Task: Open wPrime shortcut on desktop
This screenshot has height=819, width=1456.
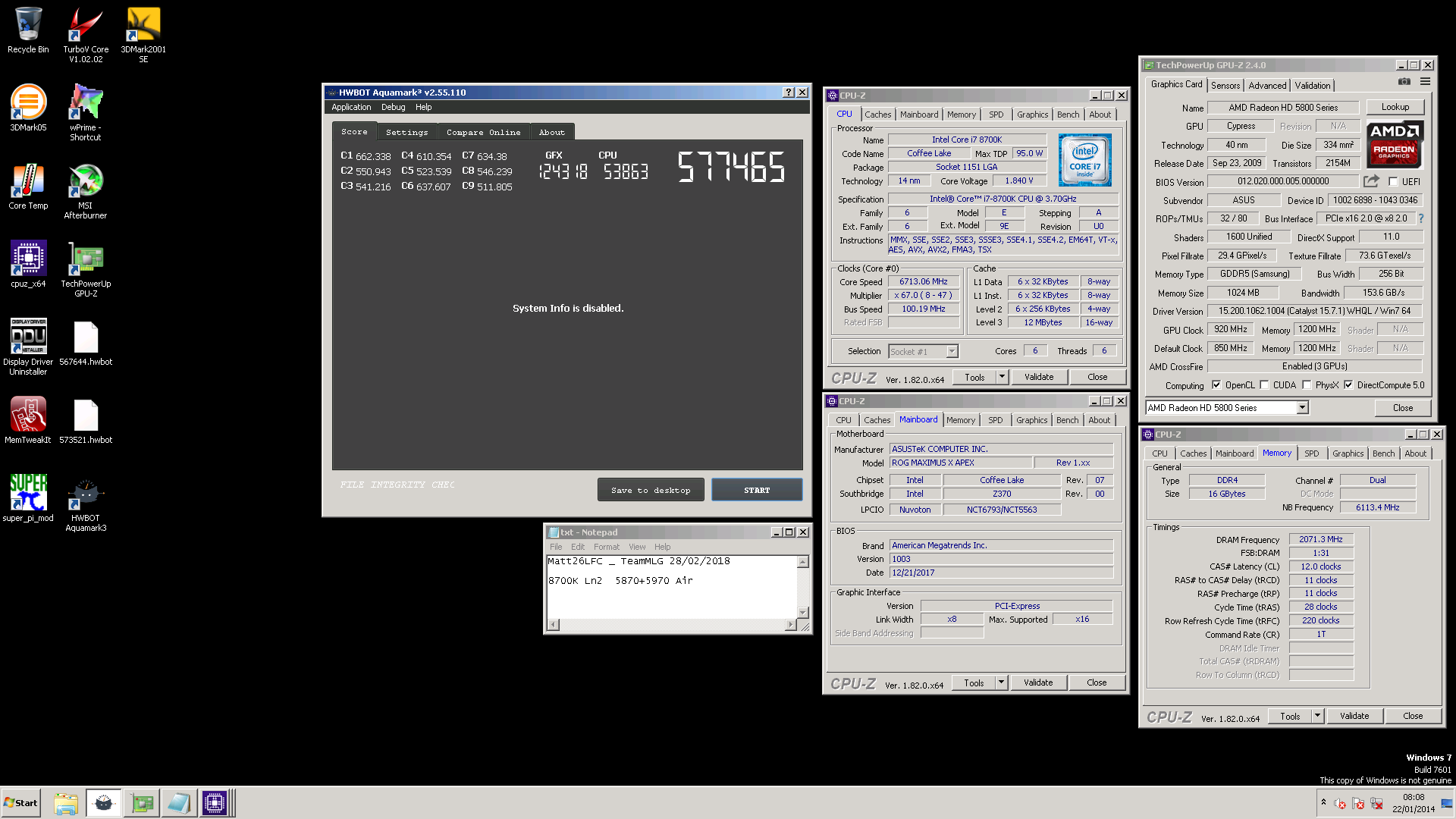Action: pos(86,112)
